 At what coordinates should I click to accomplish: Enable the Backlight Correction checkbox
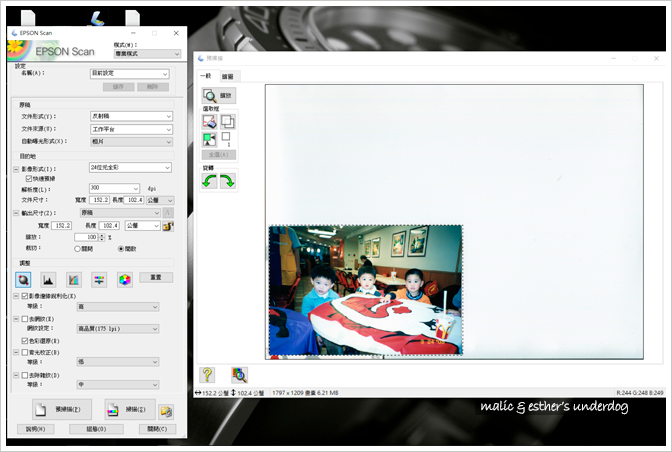click(x=25, y=352)
